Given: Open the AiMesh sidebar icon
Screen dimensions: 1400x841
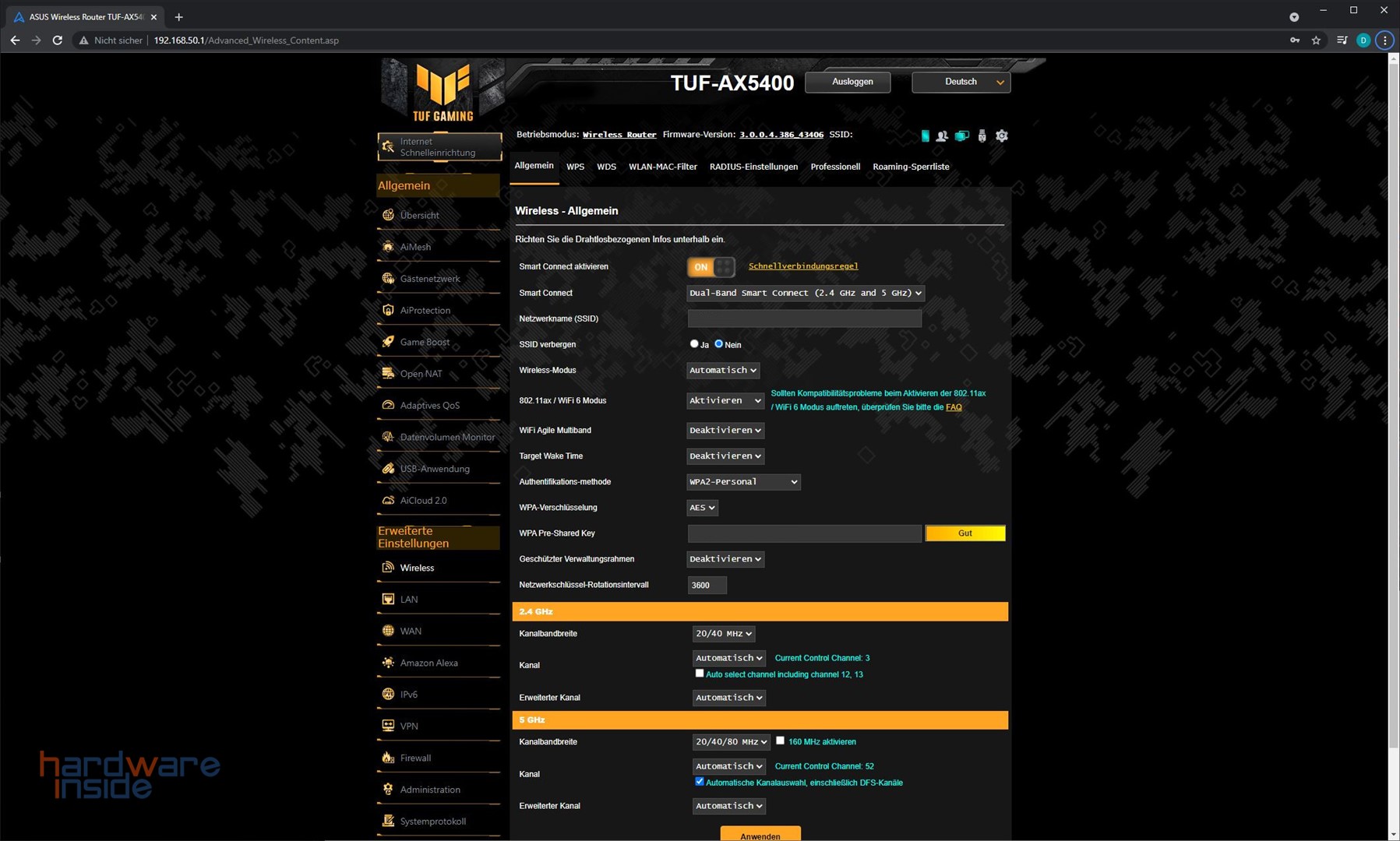Looking at the screenshot, I should click(x=388, y=247).
